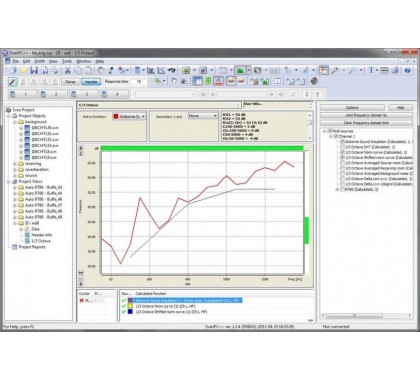This screenshot has height=380, width=420.
Task: Click the magnifier zoom icon in toolbar
Action: (335, 70)
